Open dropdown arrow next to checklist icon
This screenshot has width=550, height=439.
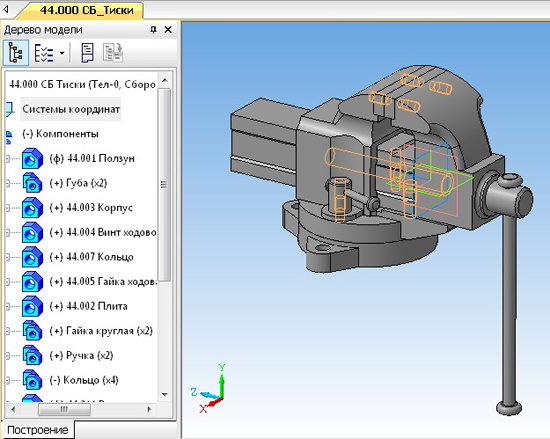coord(62,53)
